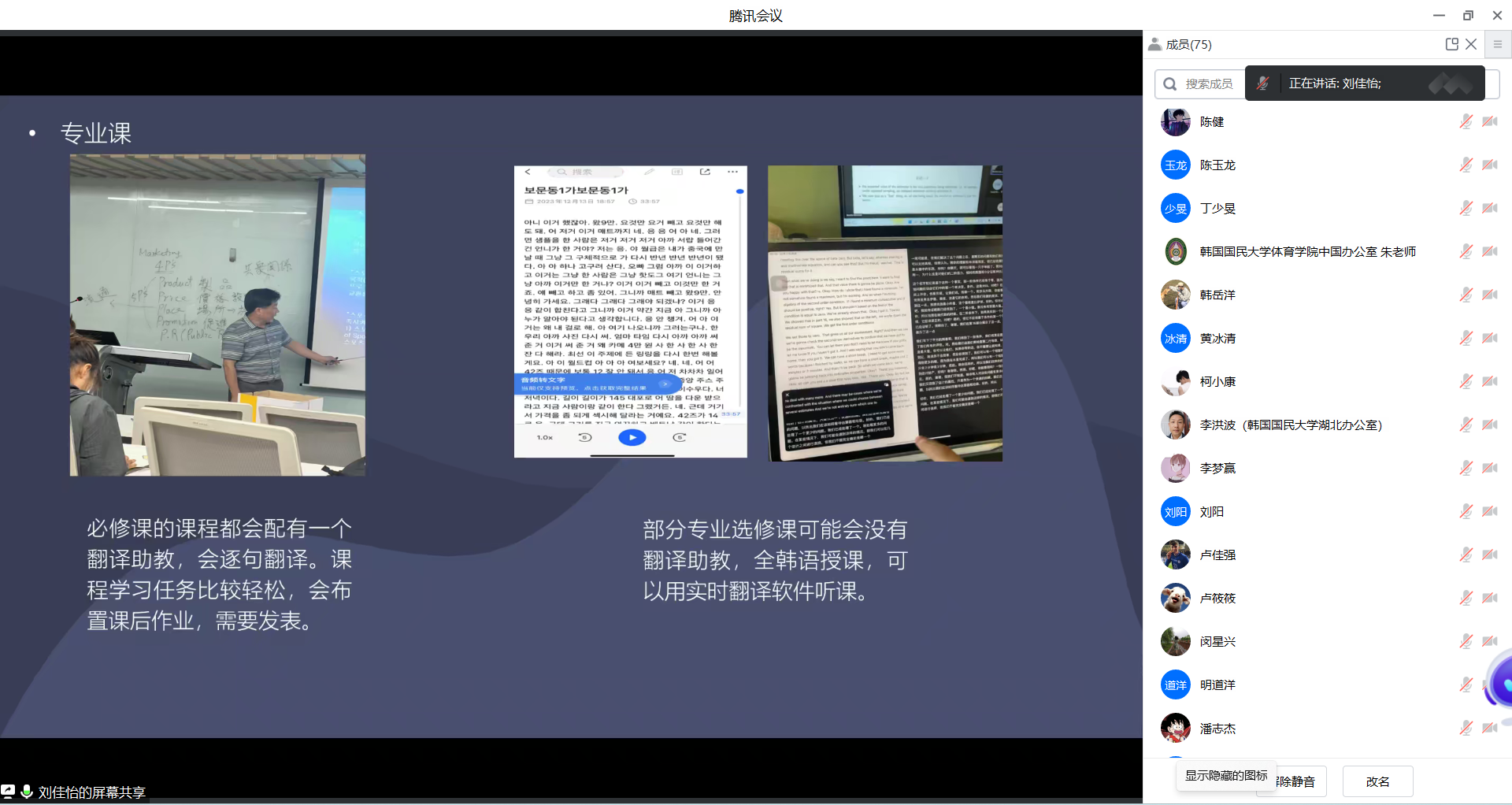Select member 刘阳 in the list
The height and width of the screenshot is (805, 1512).
[x=1211, y=512]
